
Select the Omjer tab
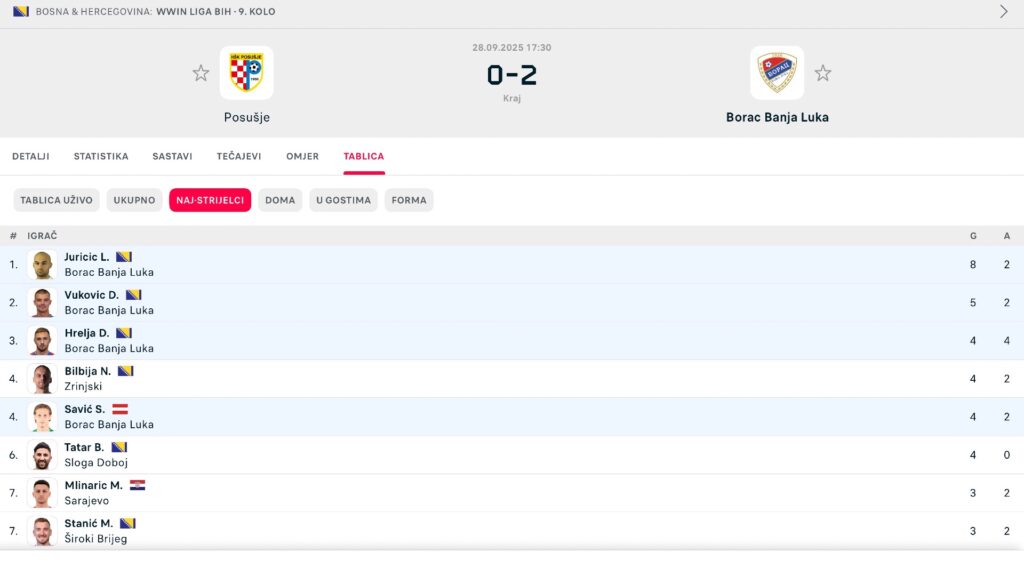pos(302,156)
